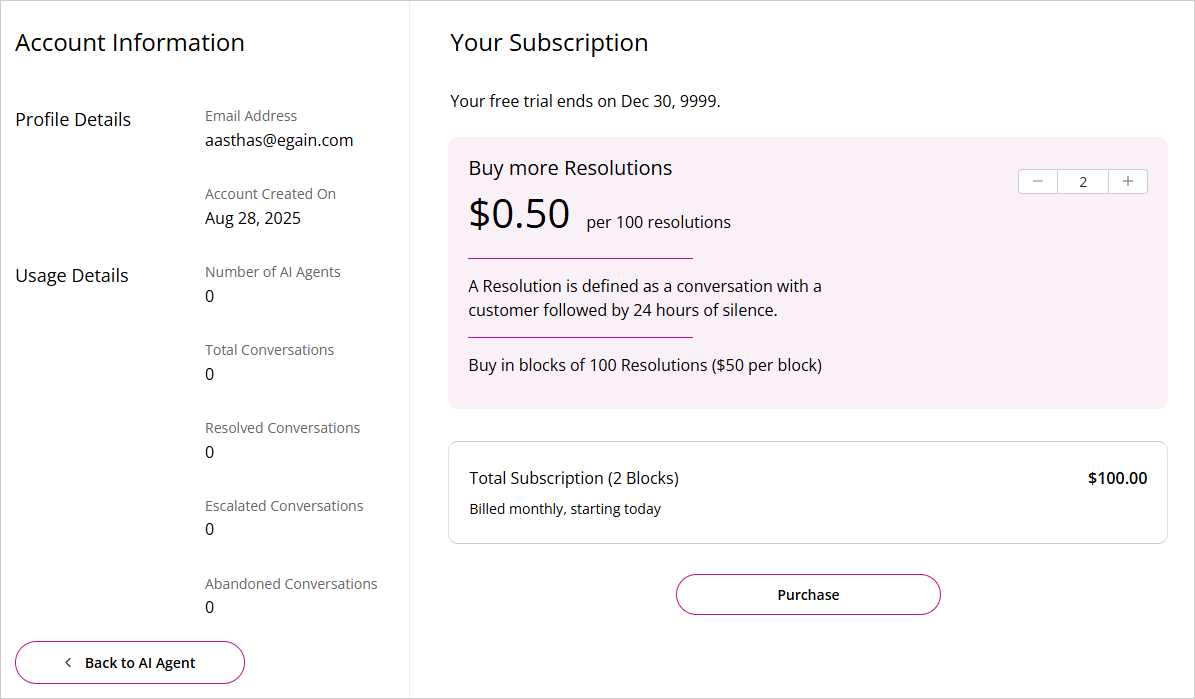
Task: Click the free trial end date notice
Action: 585,101
